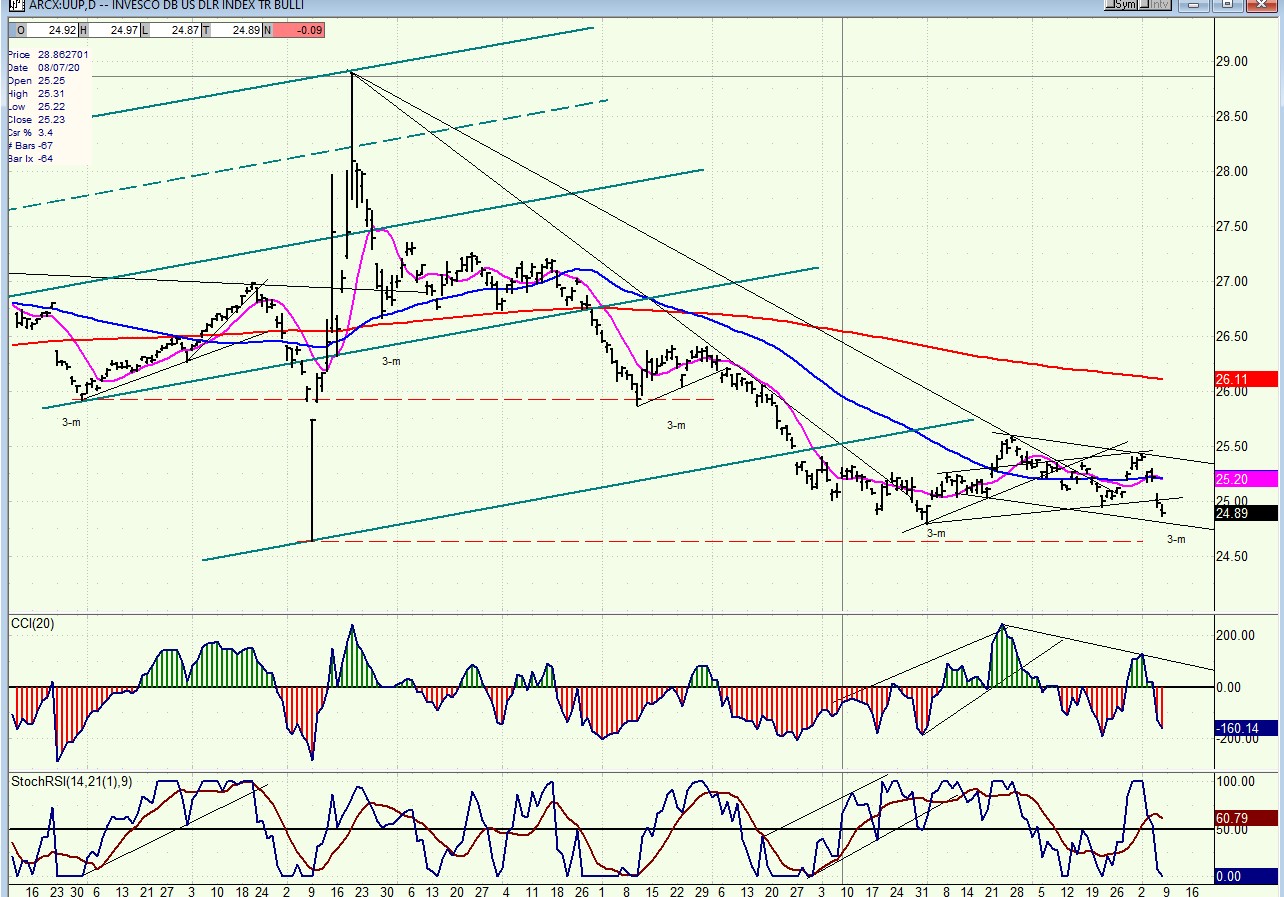Close the UUP chart window
Image resolution: width=1284 pixels, height=897 pixels.
(x=1263, y=5)
